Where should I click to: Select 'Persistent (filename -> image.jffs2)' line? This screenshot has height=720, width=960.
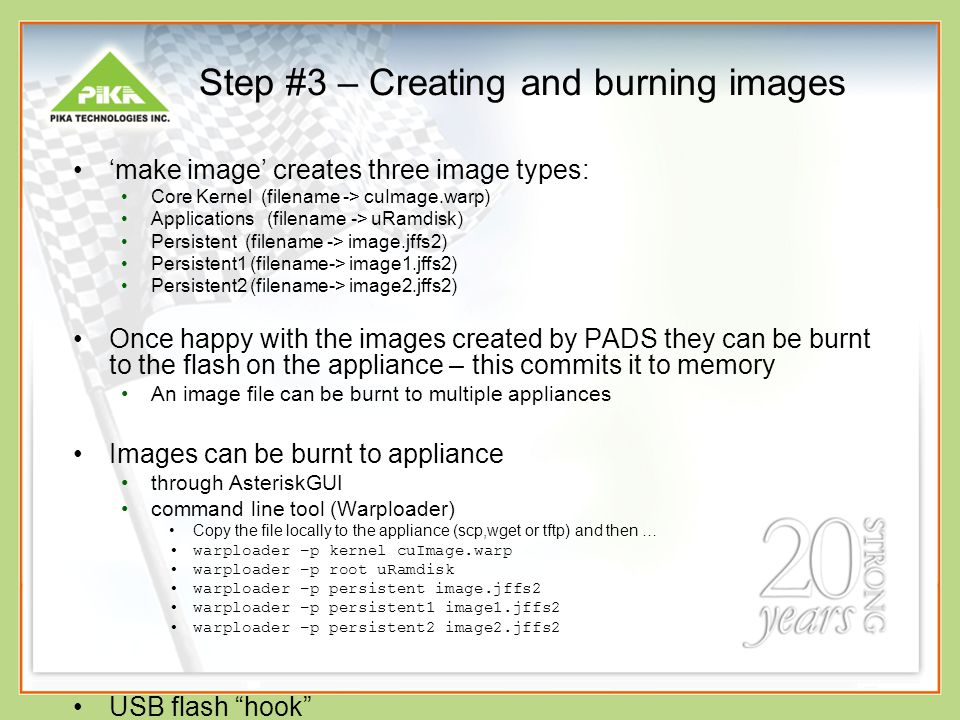[299, 241]
